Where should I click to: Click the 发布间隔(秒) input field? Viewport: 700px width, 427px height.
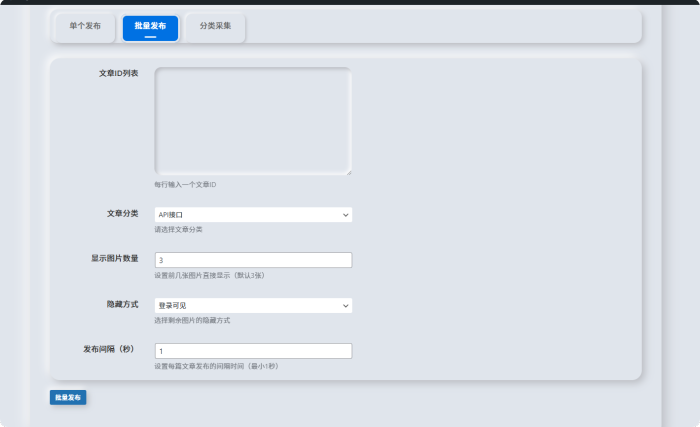[x=253, y=351]
